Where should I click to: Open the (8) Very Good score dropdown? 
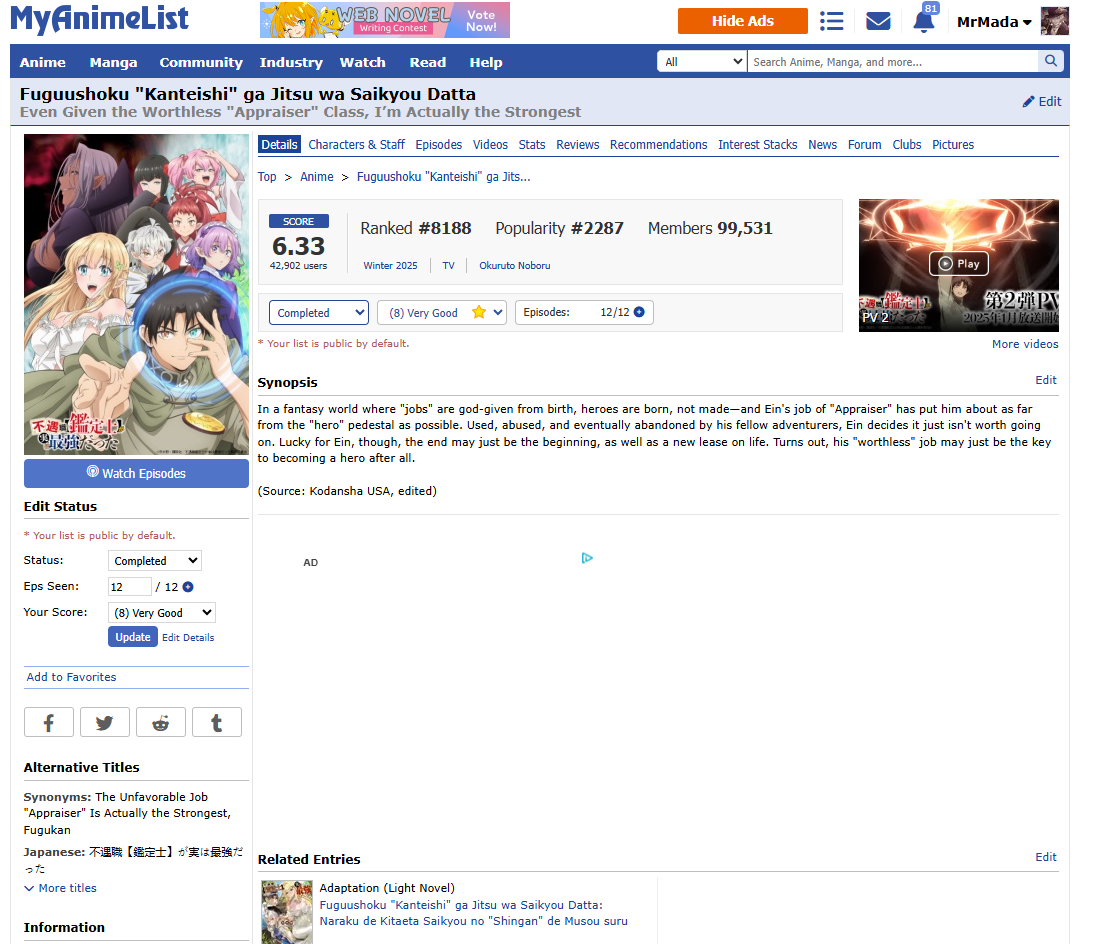click(x=442, y=312)
